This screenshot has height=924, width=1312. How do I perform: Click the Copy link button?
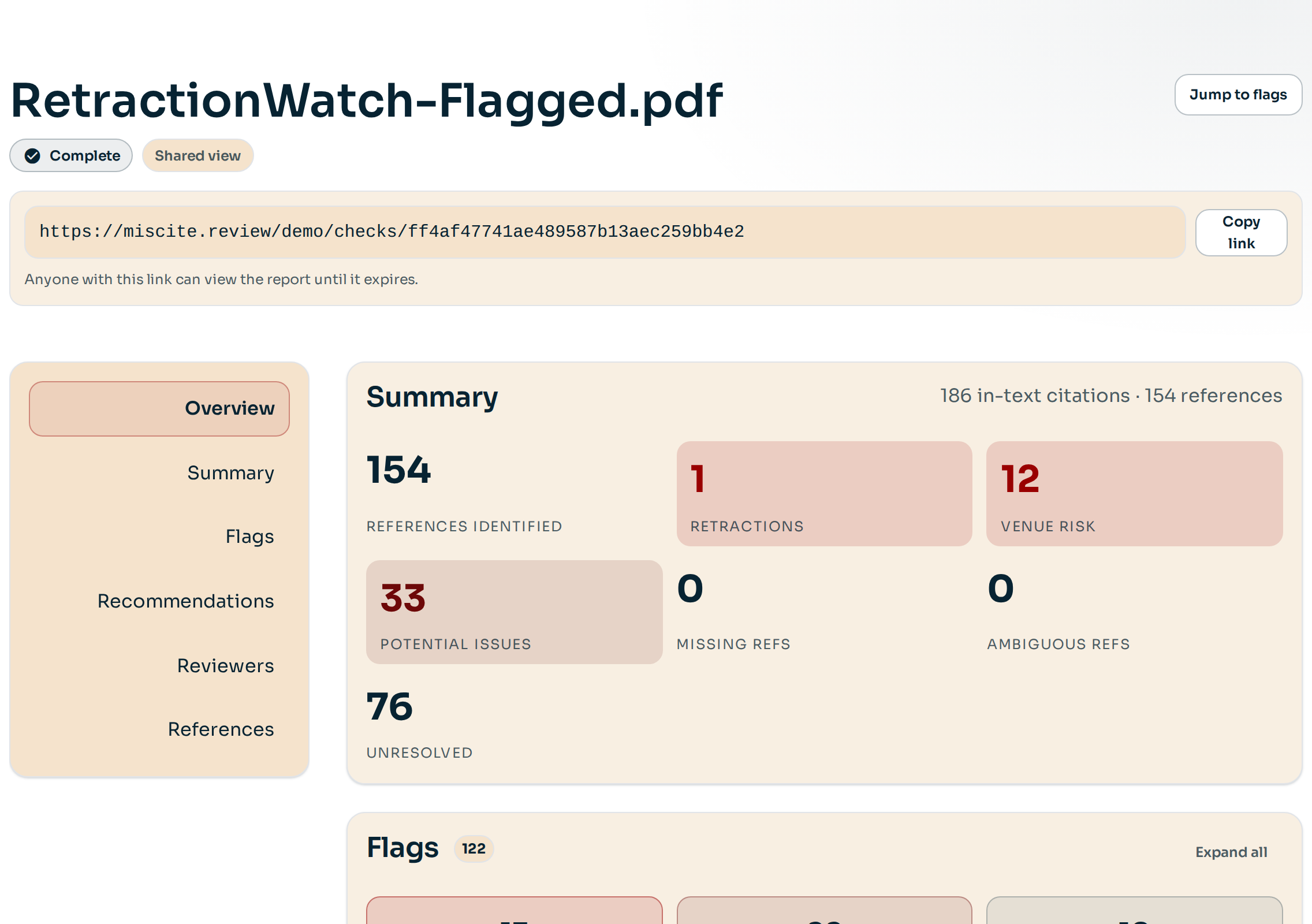pyautogui.click(x=1240, y=232)
